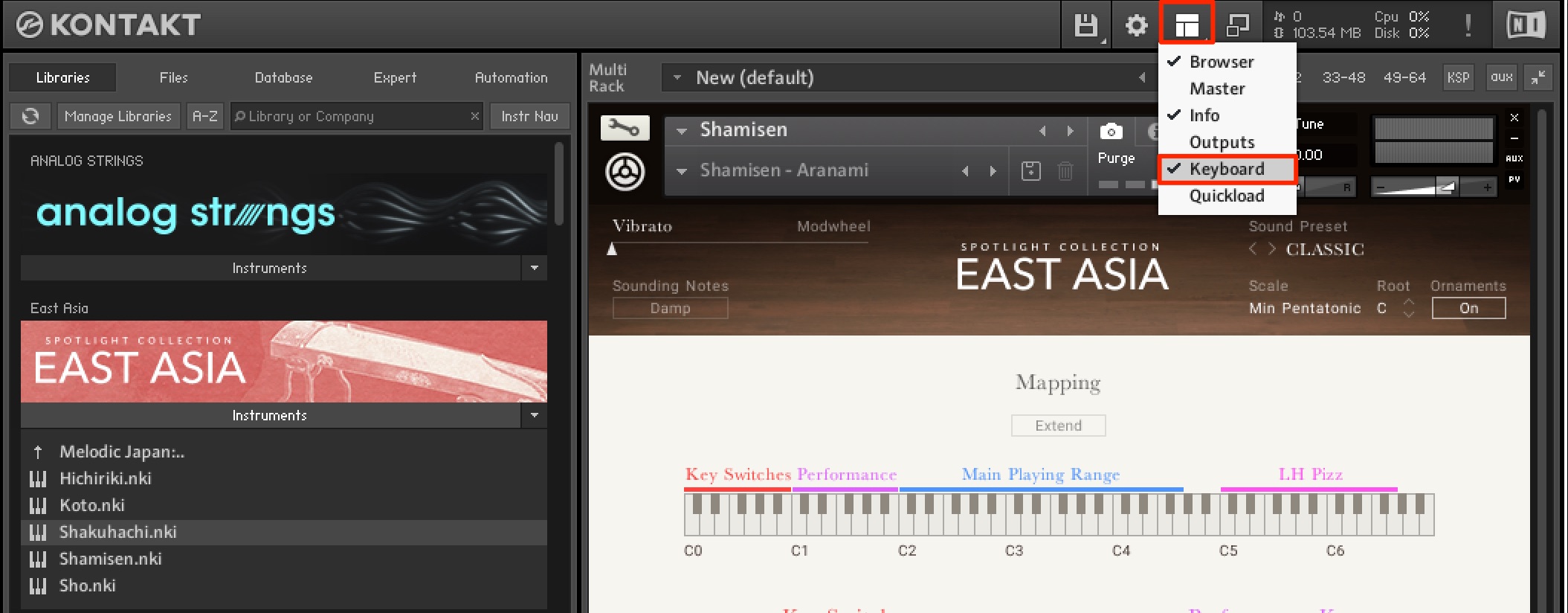Click the save floppy disk icon
Viewport: 1568px width, 613px height.
coord(1086,25)
